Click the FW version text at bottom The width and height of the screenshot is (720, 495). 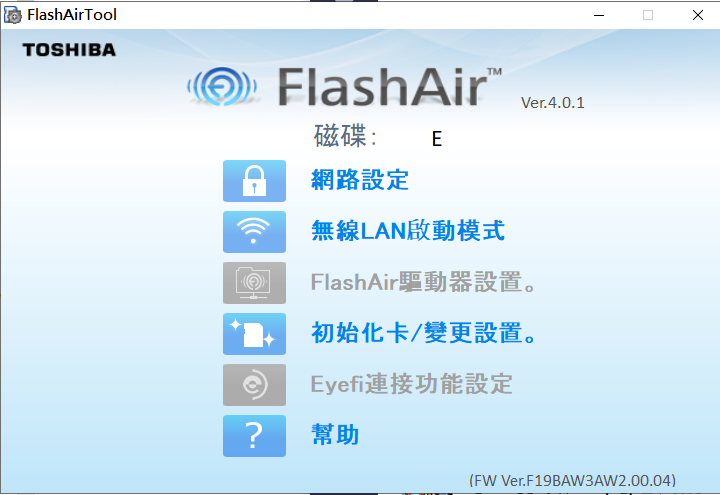[x=573, y=480]
